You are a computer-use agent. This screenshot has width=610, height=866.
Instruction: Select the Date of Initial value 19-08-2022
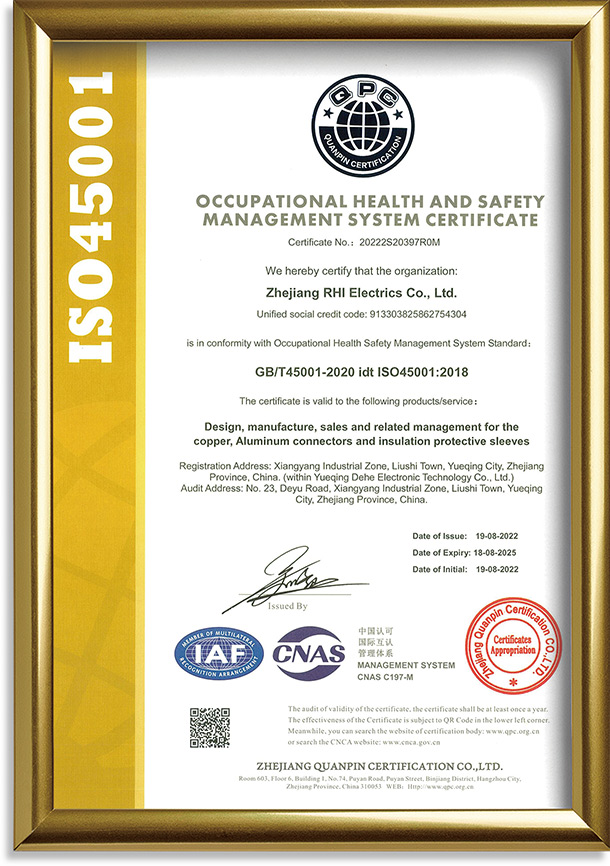point(497,569)
